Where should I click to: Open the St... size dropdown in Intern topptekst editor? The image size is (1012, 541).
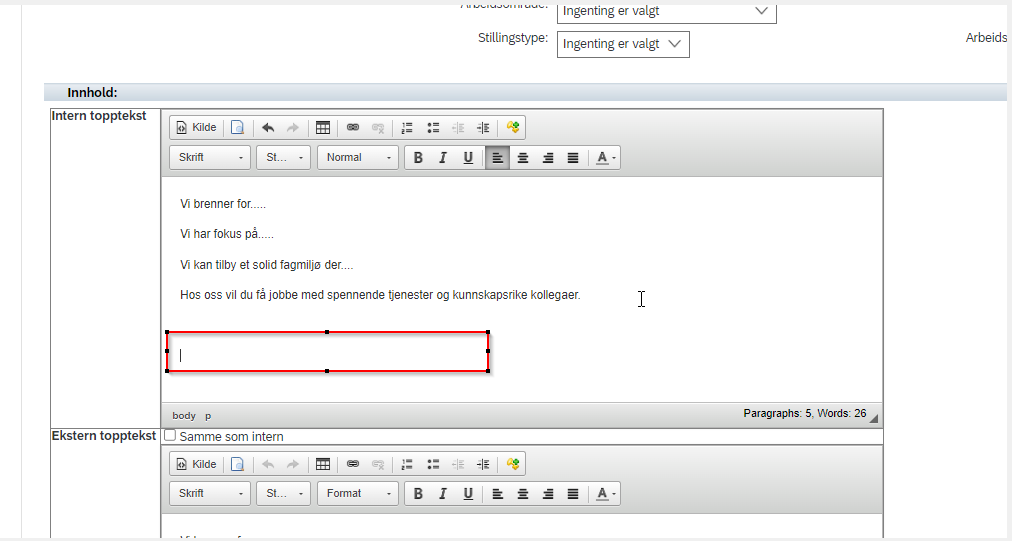283,158
